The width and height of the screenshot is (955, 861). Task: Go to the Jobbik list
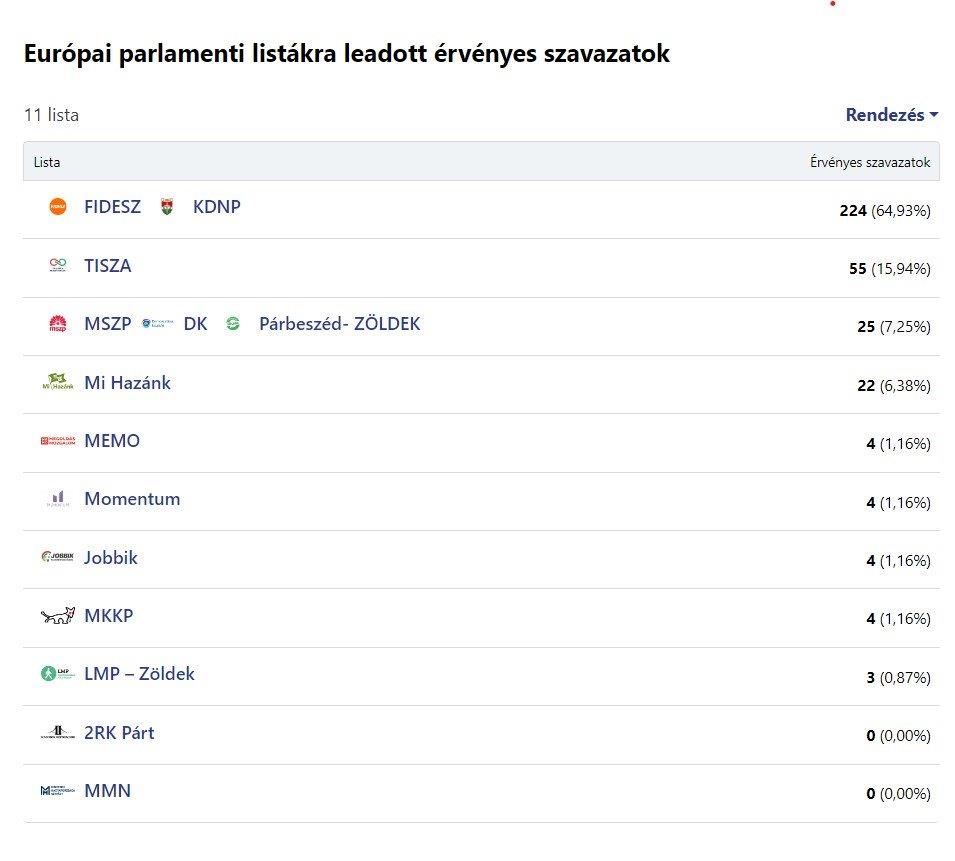click(x=111, y=557)
